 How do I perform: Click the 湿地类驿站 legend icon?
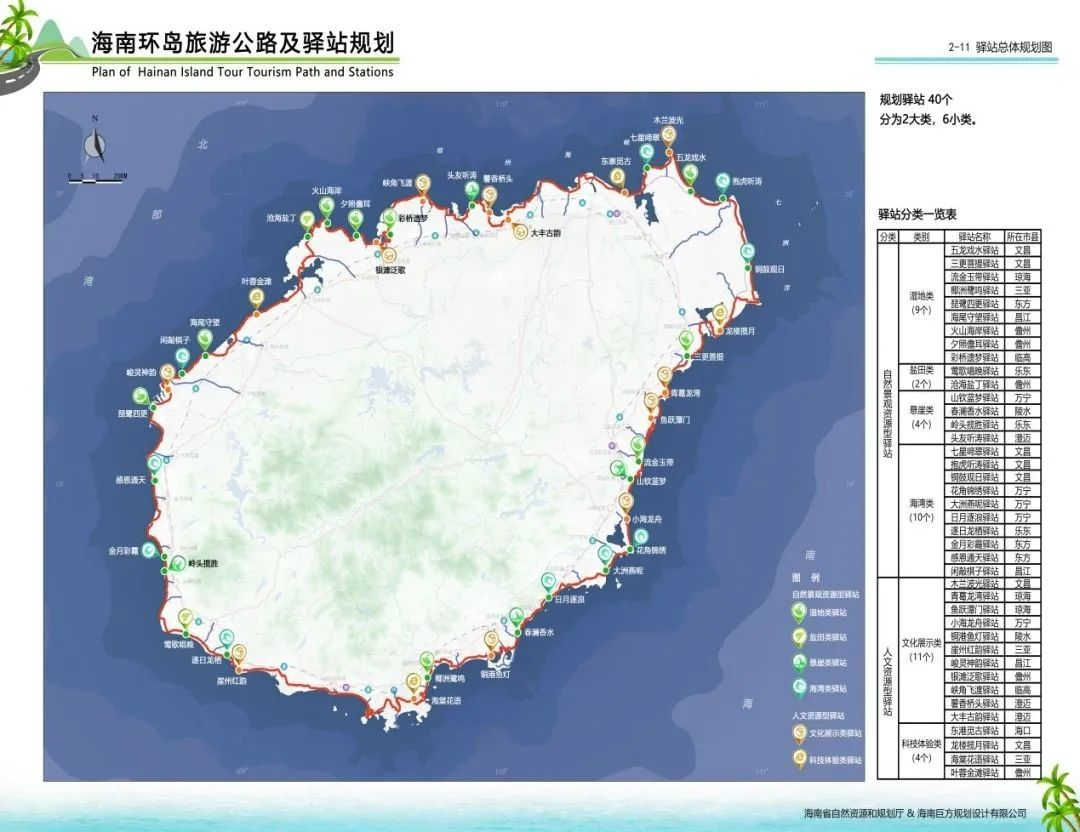point(798,612)
